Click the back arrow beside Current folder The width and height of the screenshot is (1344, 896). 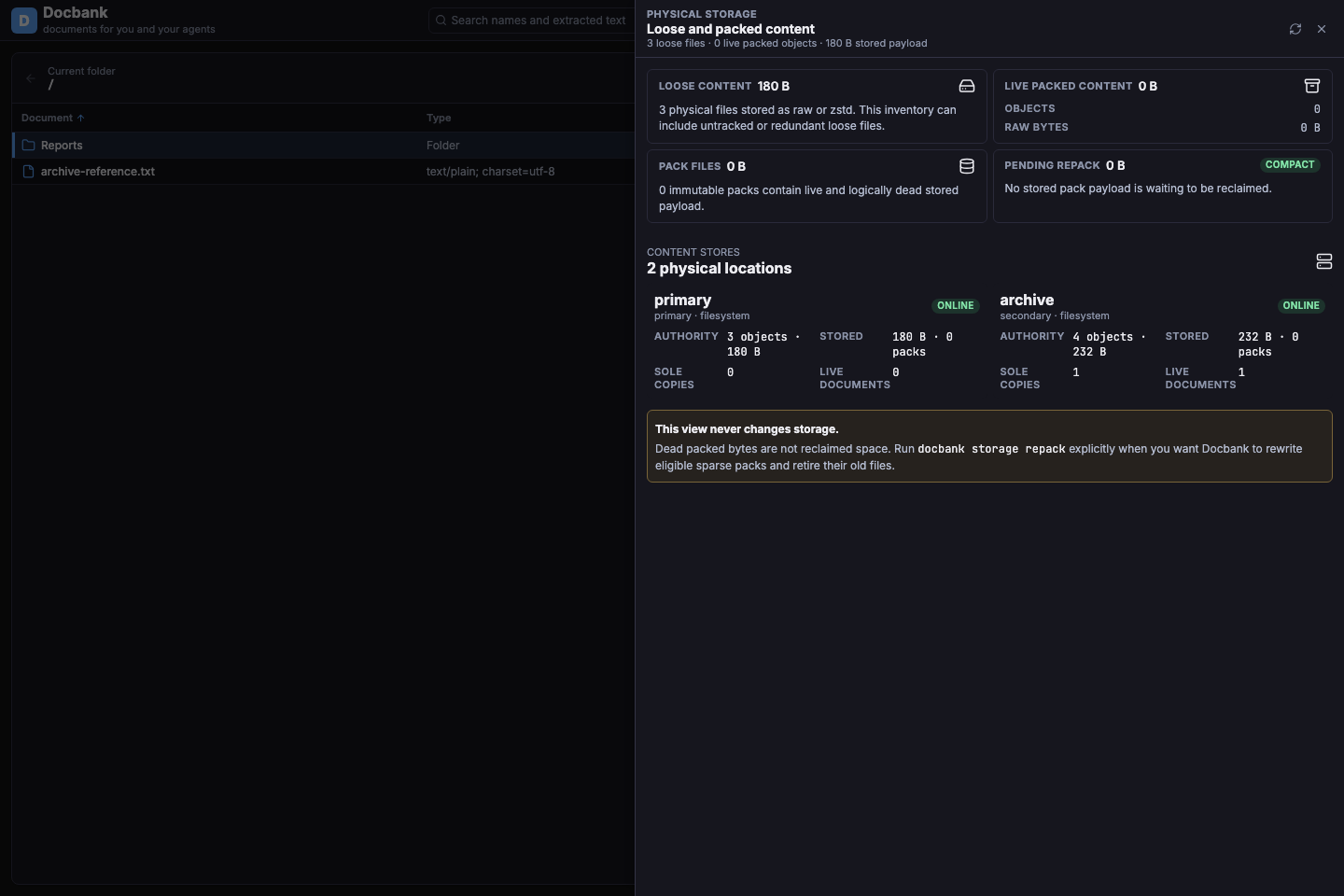pos(31,78)
